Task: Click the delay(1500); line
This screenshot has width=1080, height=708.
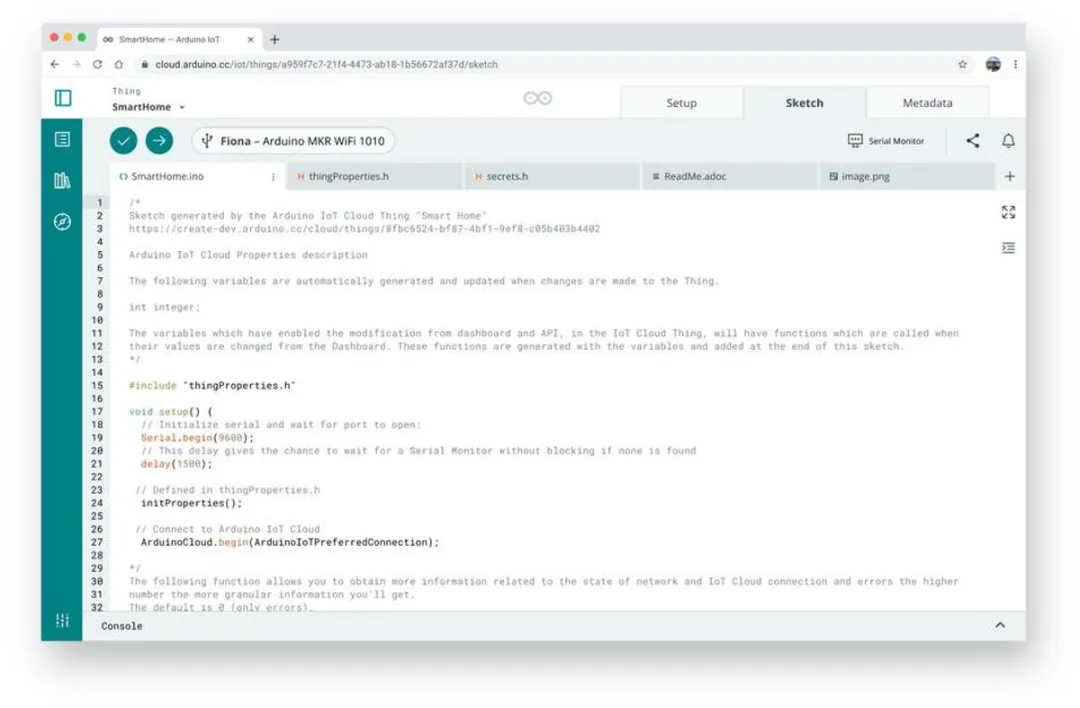Action: (176, 464)
